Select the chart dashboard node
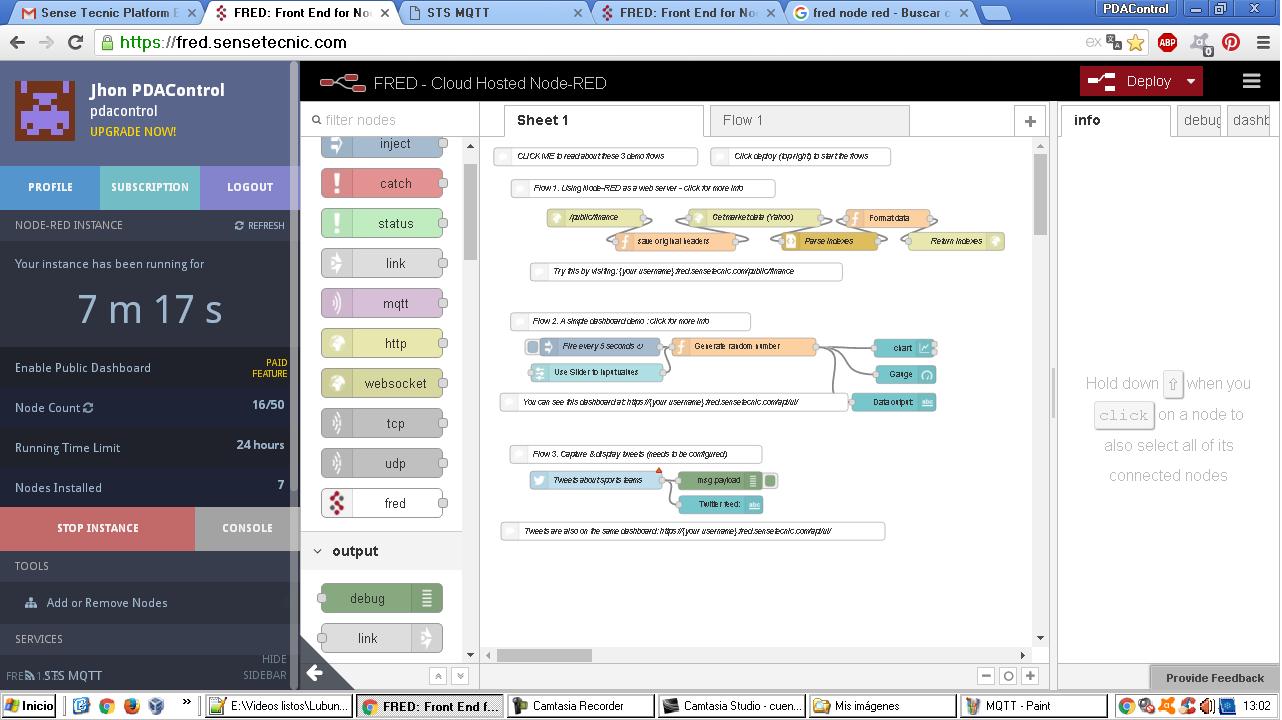 904,348
